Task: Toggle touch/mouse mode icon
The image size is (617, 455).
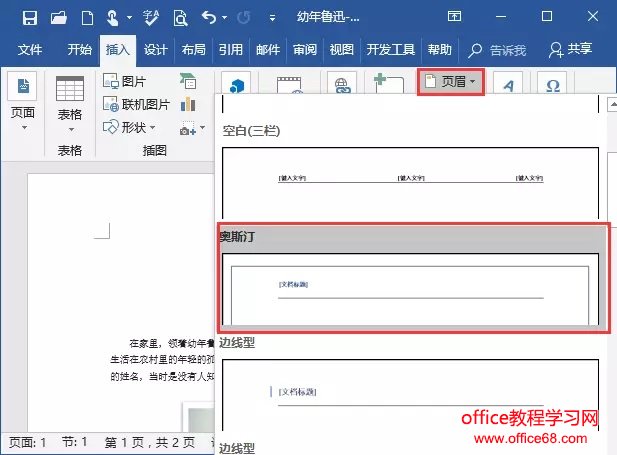Action: click(113, 18)
